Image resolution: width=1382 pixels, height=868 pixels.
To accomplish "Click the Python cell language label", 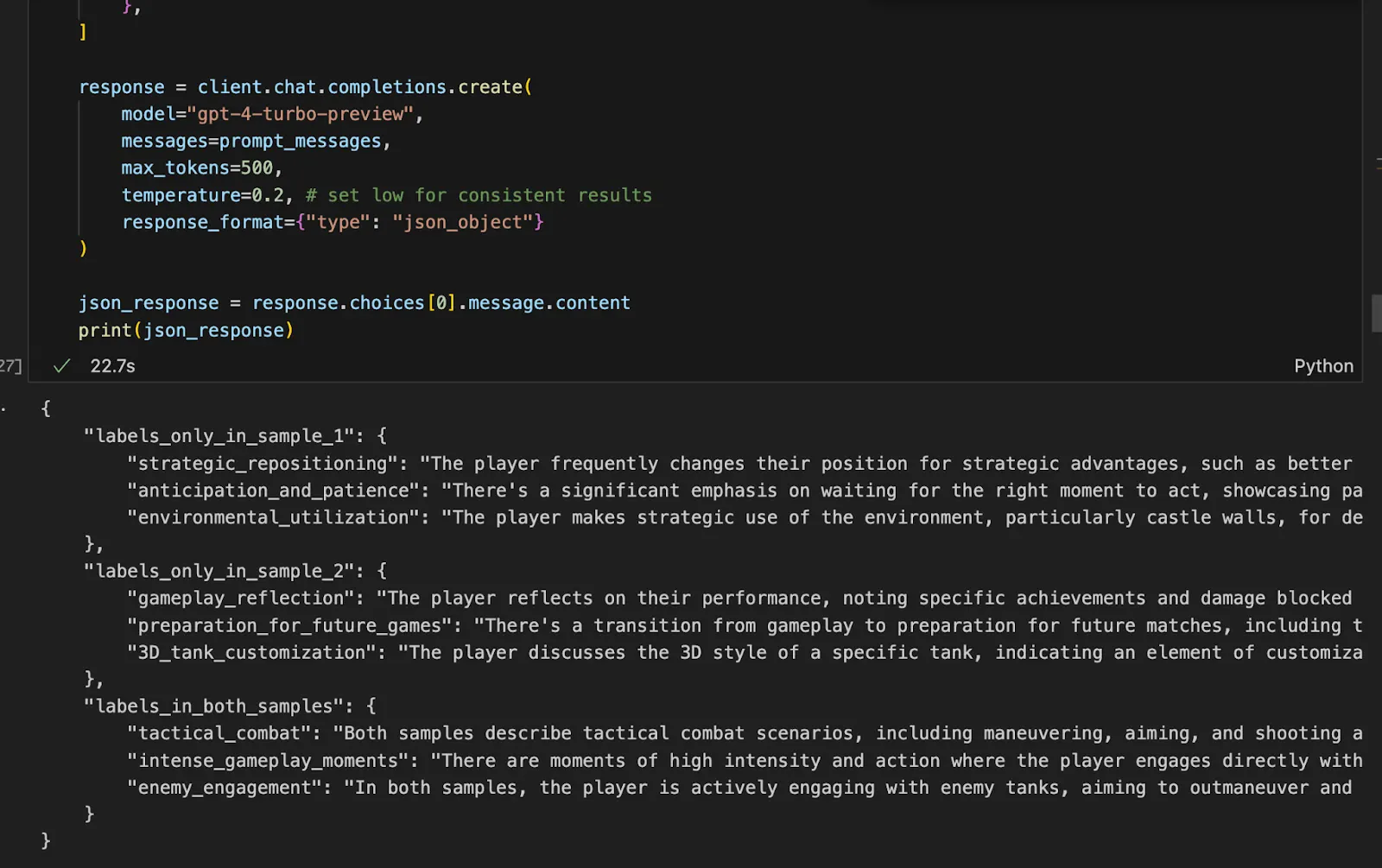I will click(1323, 366).
